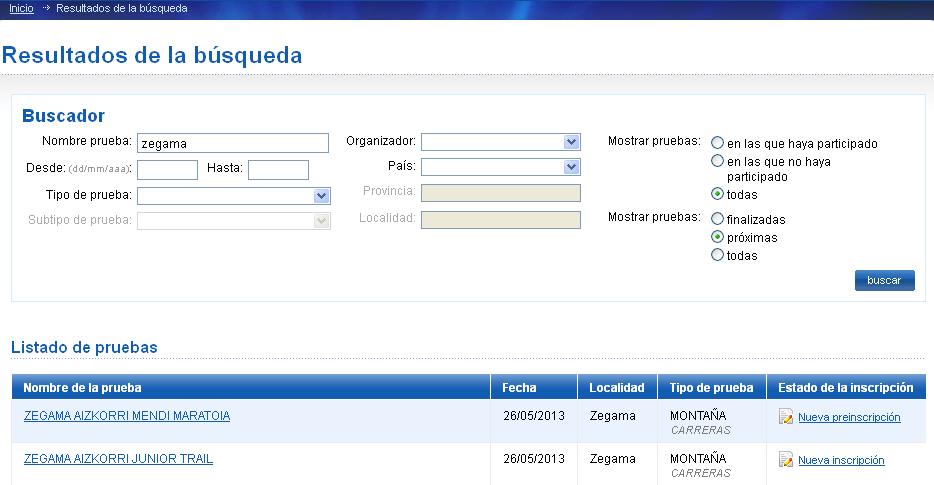
Task: Select 'en las que haya participado' radio
Action: coord(717,143)
